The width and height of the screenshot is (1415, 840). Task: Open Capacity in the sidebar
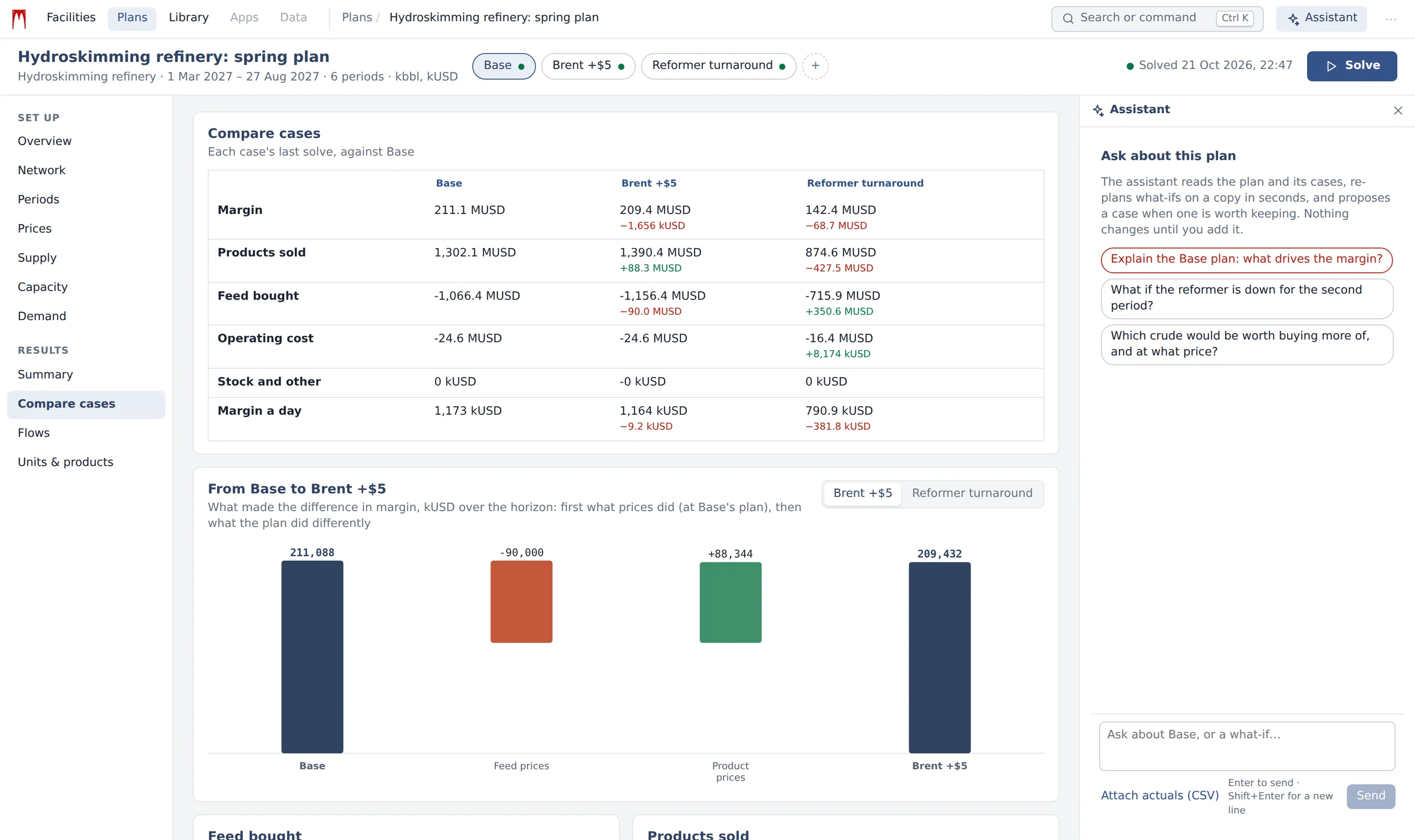[x=86, y=287]
